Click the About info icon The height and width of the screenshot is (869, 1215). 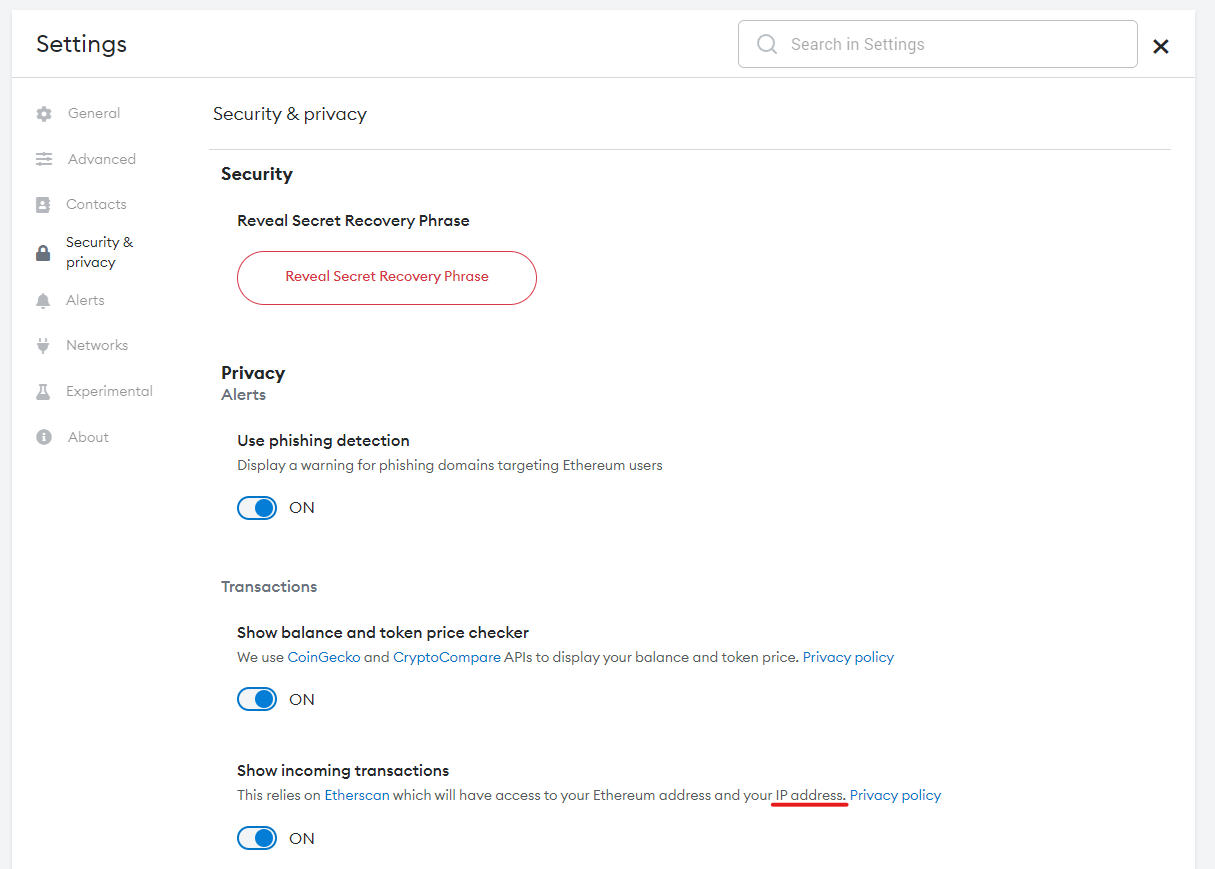point(44,436)
